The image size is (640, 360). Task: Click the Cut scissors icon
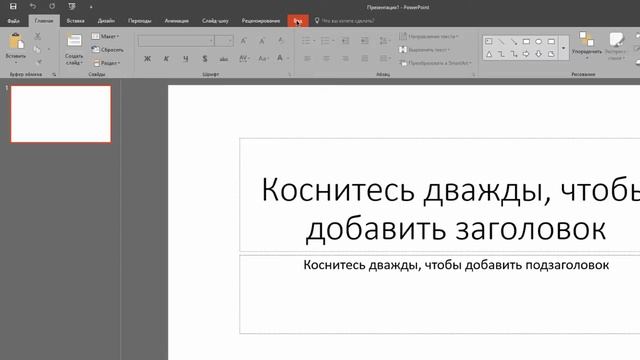[38, 36]
